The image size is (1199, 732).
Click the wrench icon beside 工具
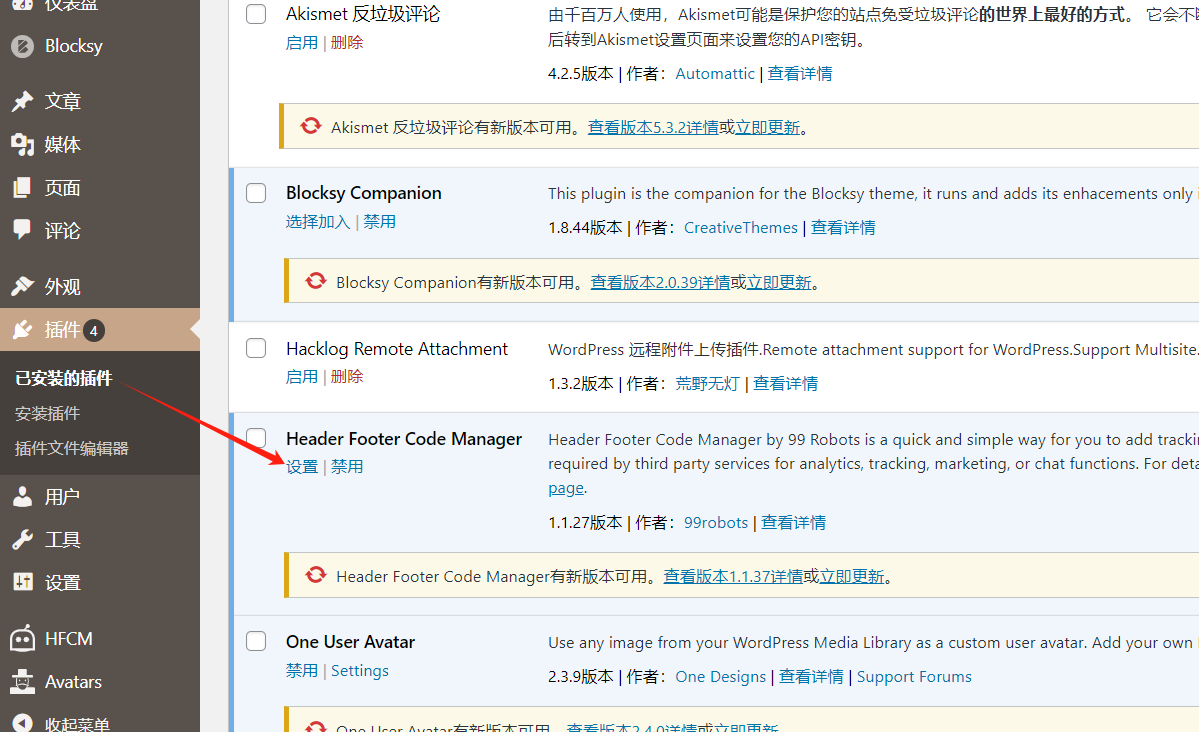23,539
